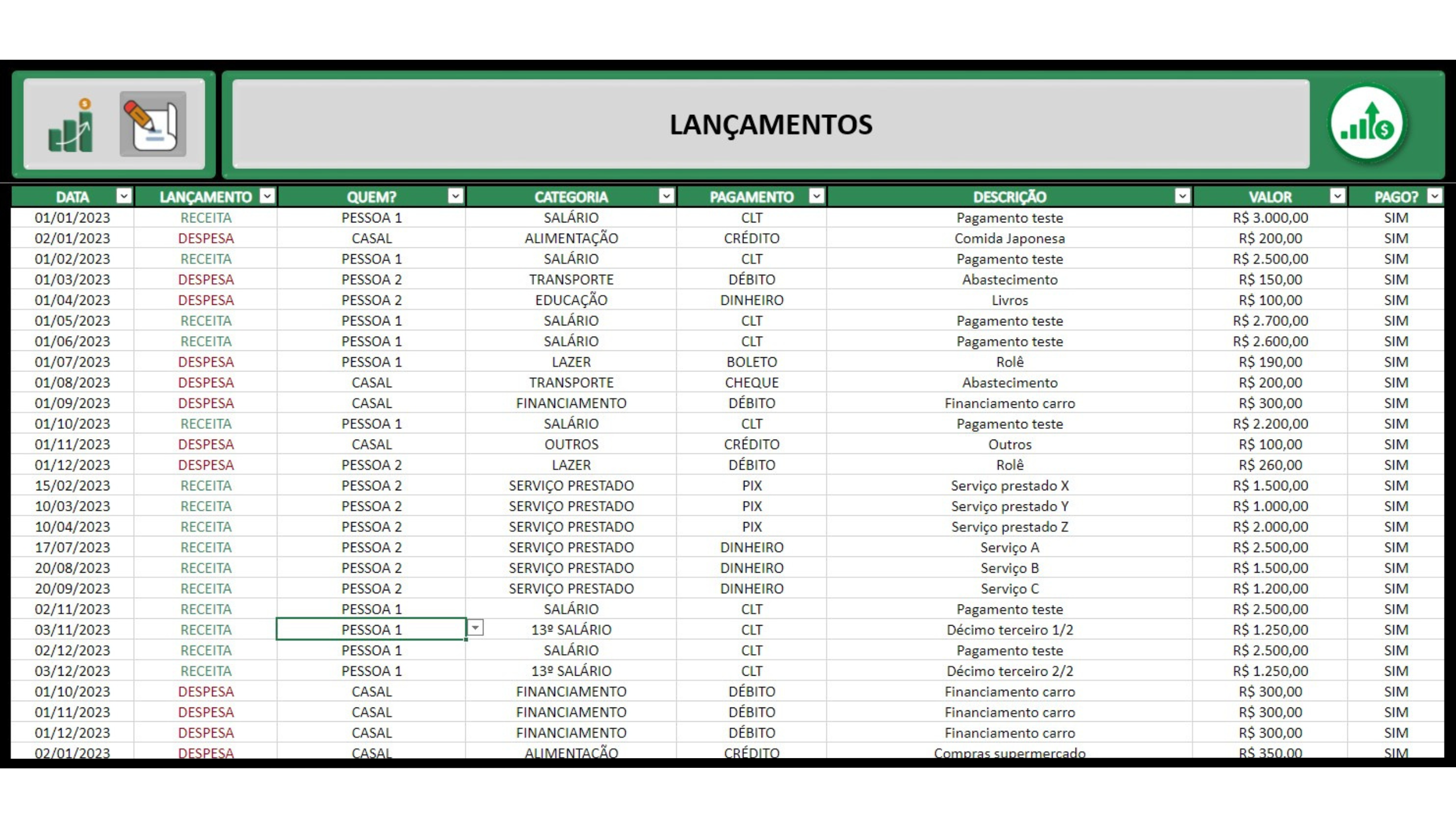The width and height of the screenshot is (1456, 819).
Task: Click the round green finance logo
Action: [1367, 124]
